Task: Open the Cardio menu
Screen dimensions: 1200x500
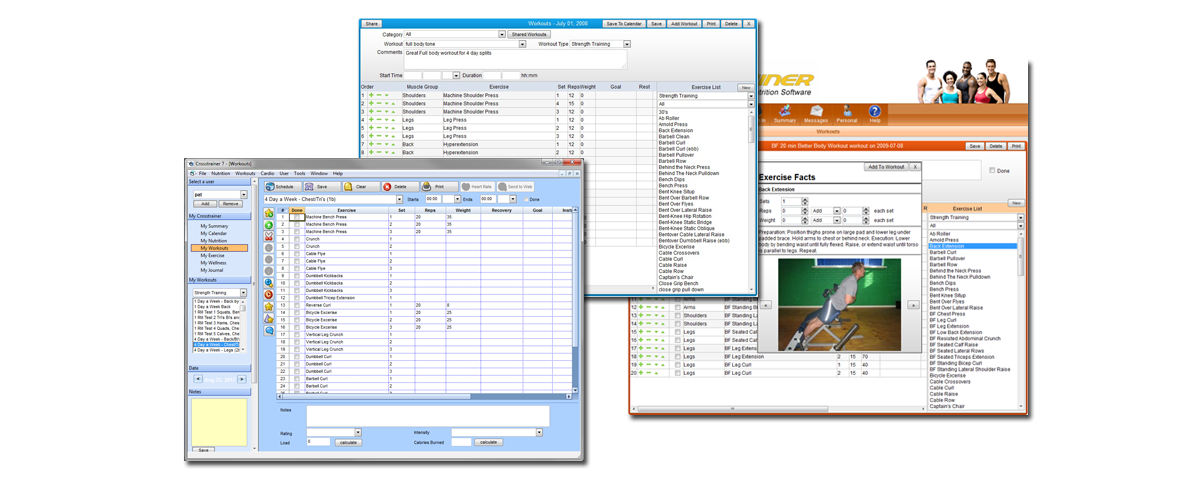Action: [x=267, y=174]
